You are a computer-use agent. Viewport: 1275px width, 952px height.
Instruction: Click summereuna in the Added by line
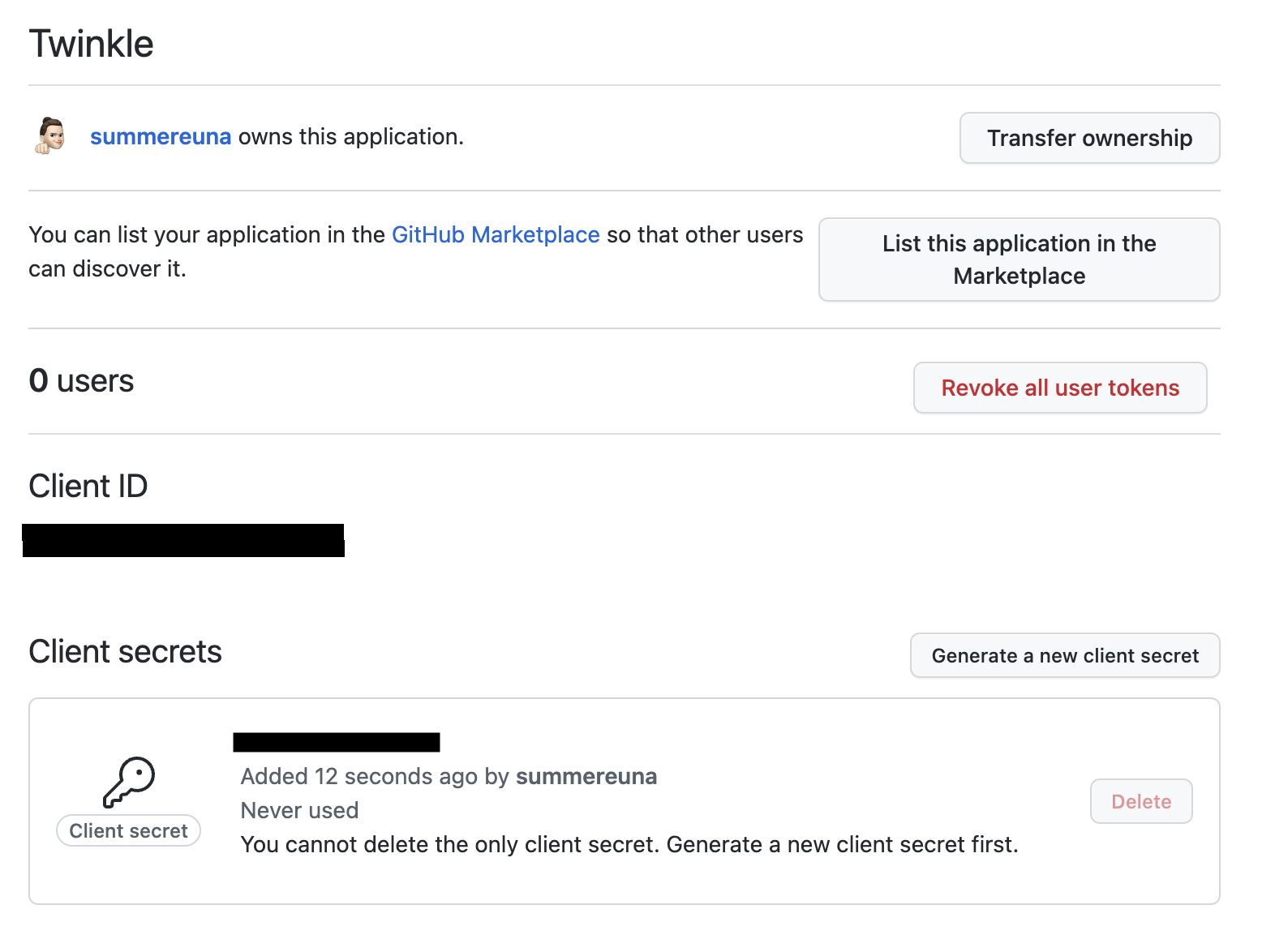[x=586, y=777]
